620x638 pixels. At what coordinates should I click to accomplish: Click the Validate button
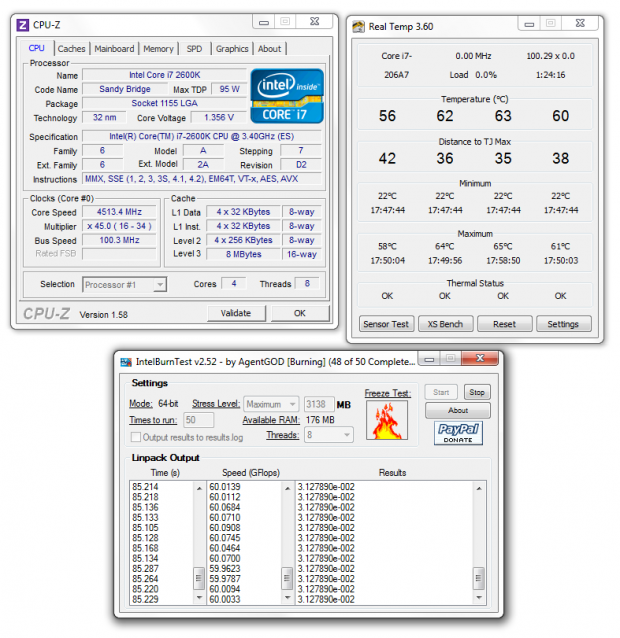(236, 313)
